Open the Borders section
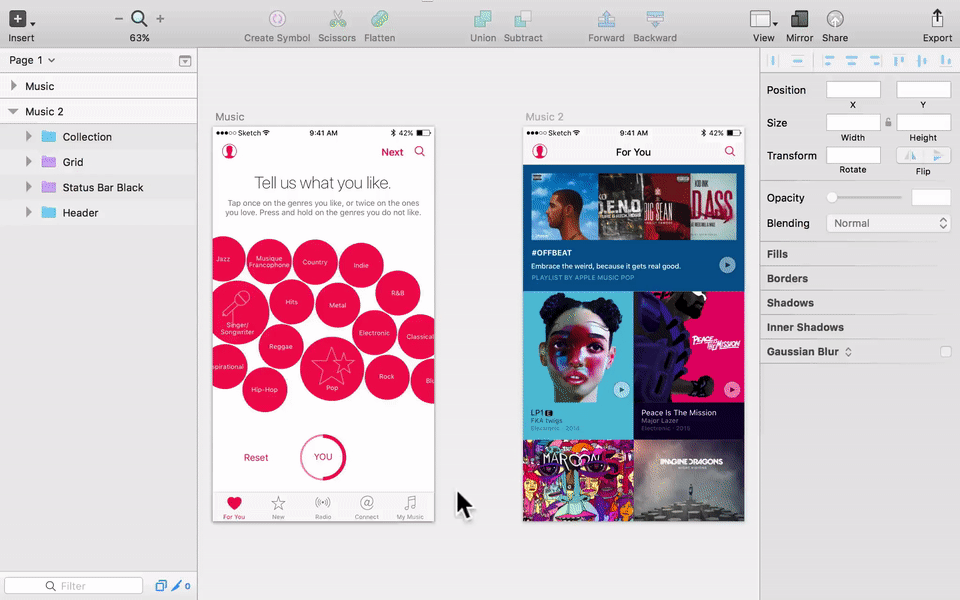The image size is (960, 600). click(x=787, y=279)
